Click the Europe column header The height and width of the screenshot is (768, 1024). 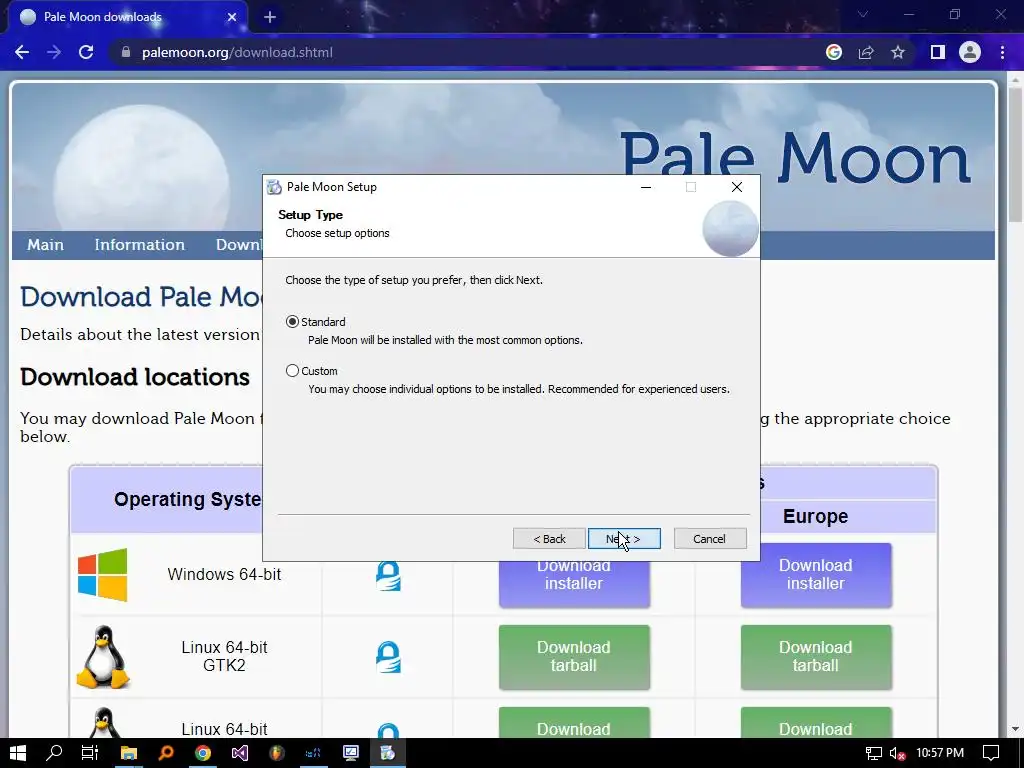click(x=816, y=516)
